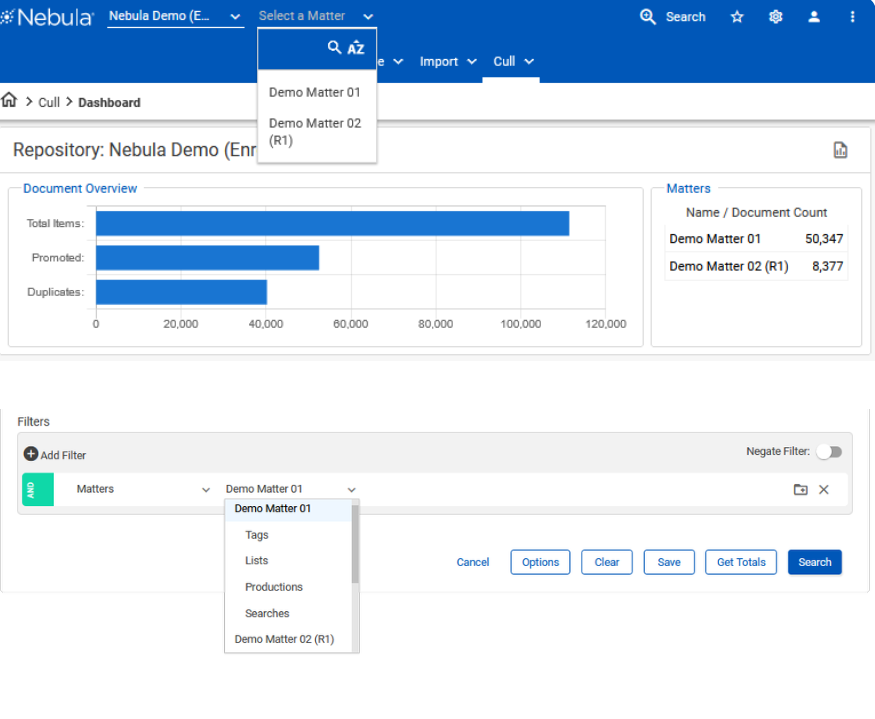Open the favorites star icon
Image resolution: width=875 pixels, height=719 pixels.
tap(737, 17)
